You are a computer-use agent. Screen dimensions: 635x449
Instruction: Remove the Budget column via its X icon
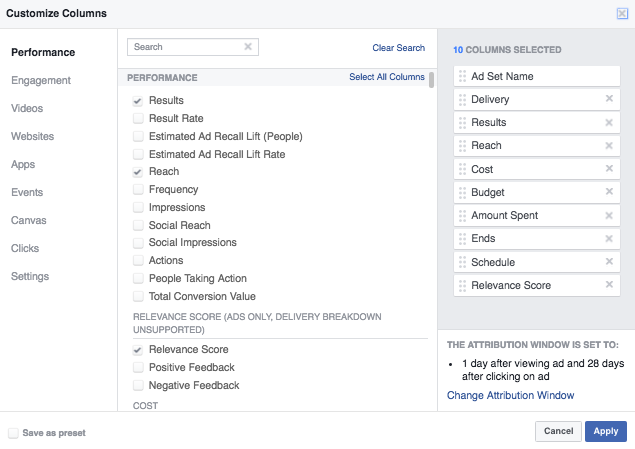click(x=609, y=192)
